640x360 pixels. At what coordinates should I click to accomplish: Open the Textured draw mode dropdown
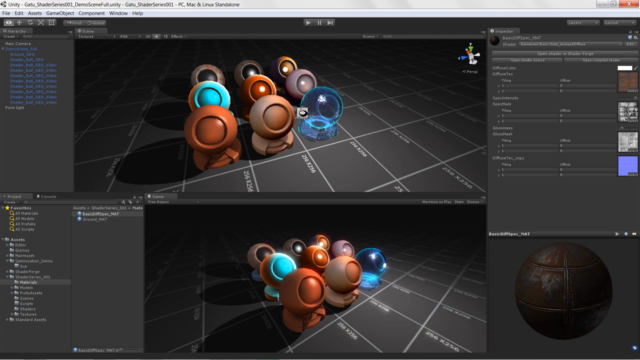click(x=96, y=36)
